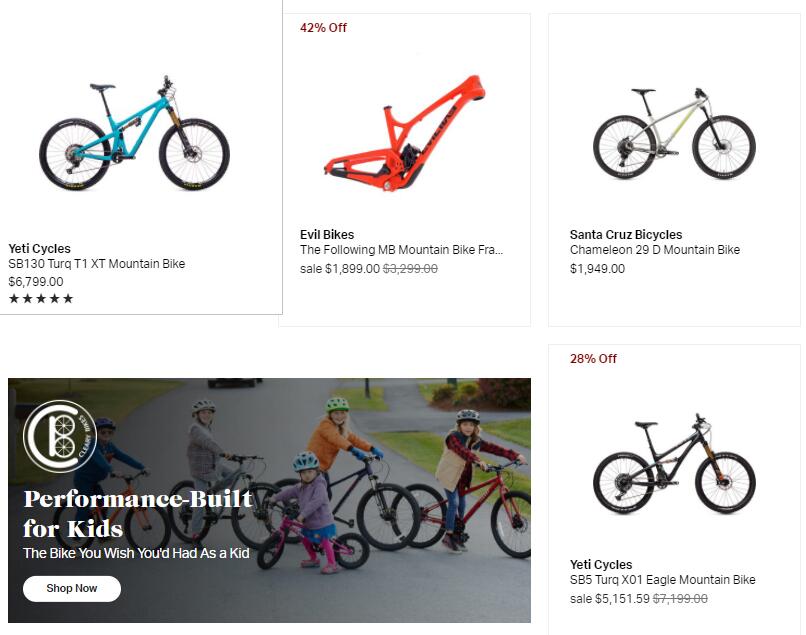Click the Santa Cruz Bicycles brand name

click(626, 235)
